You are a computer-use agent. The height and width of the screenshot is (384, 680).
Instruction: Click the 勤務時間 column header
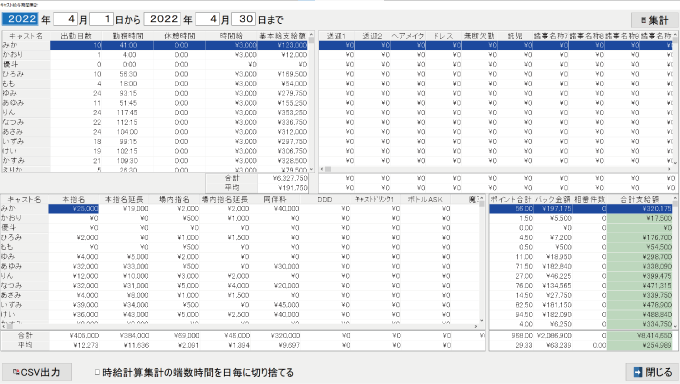(x=128, y=36)
